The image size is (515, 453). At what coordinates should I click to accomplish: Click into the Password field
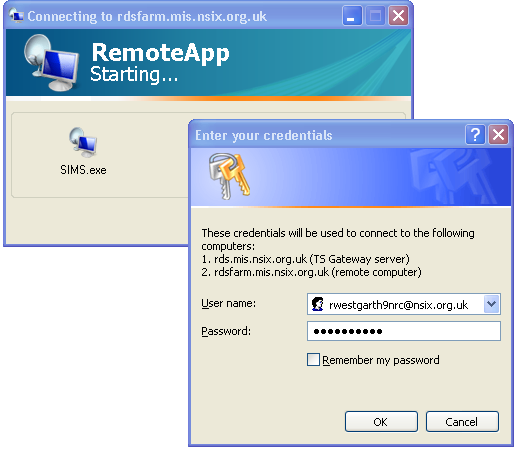(404, 331)
